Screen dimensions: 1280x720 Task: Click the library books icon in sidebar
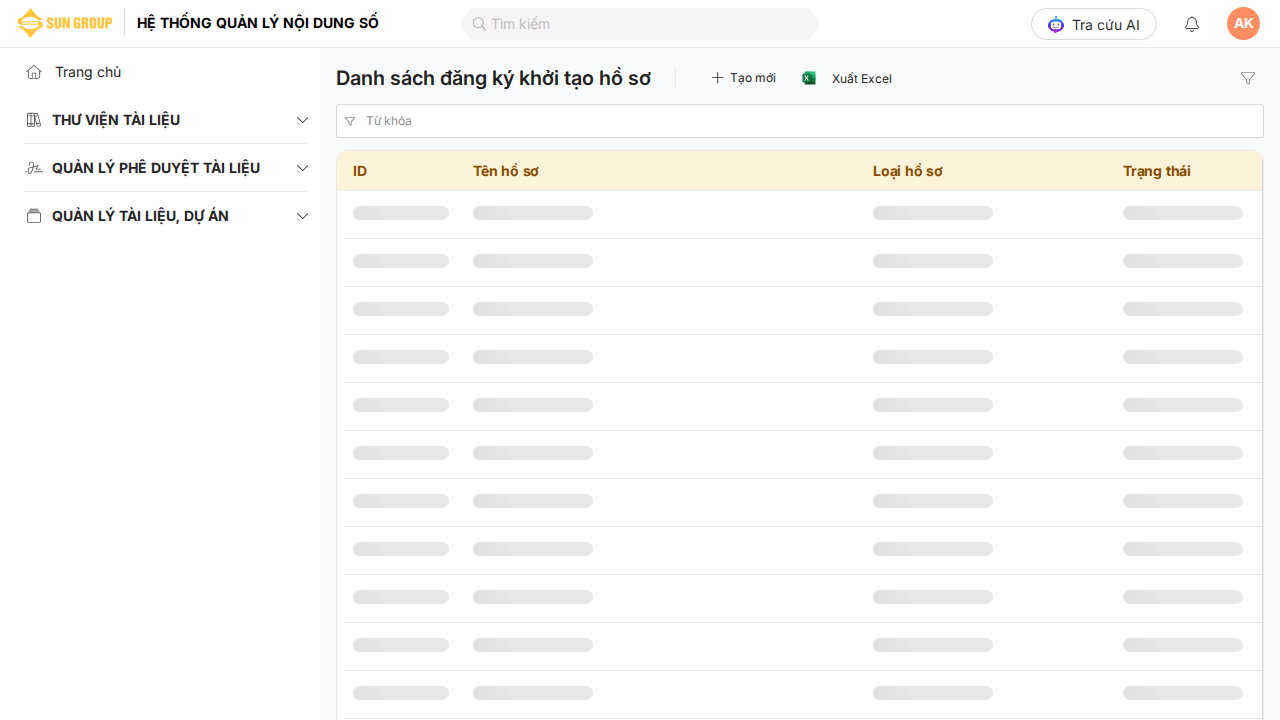[x=34, y=120]
